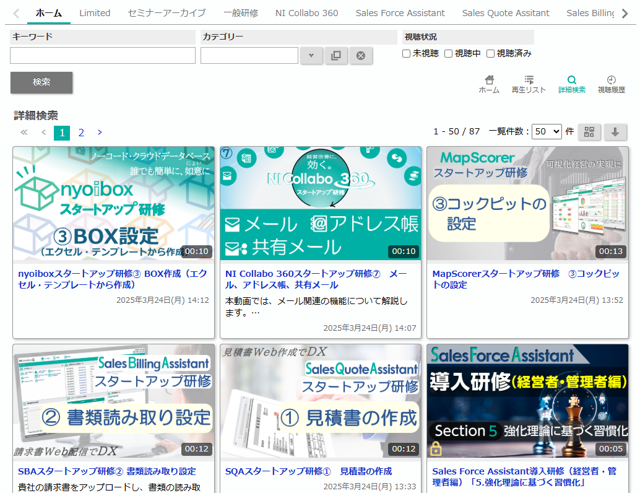The image size is (640, 493).
Task: Open Sales Force Assistant導入研修 link
Action: click(x=524, y=477)
